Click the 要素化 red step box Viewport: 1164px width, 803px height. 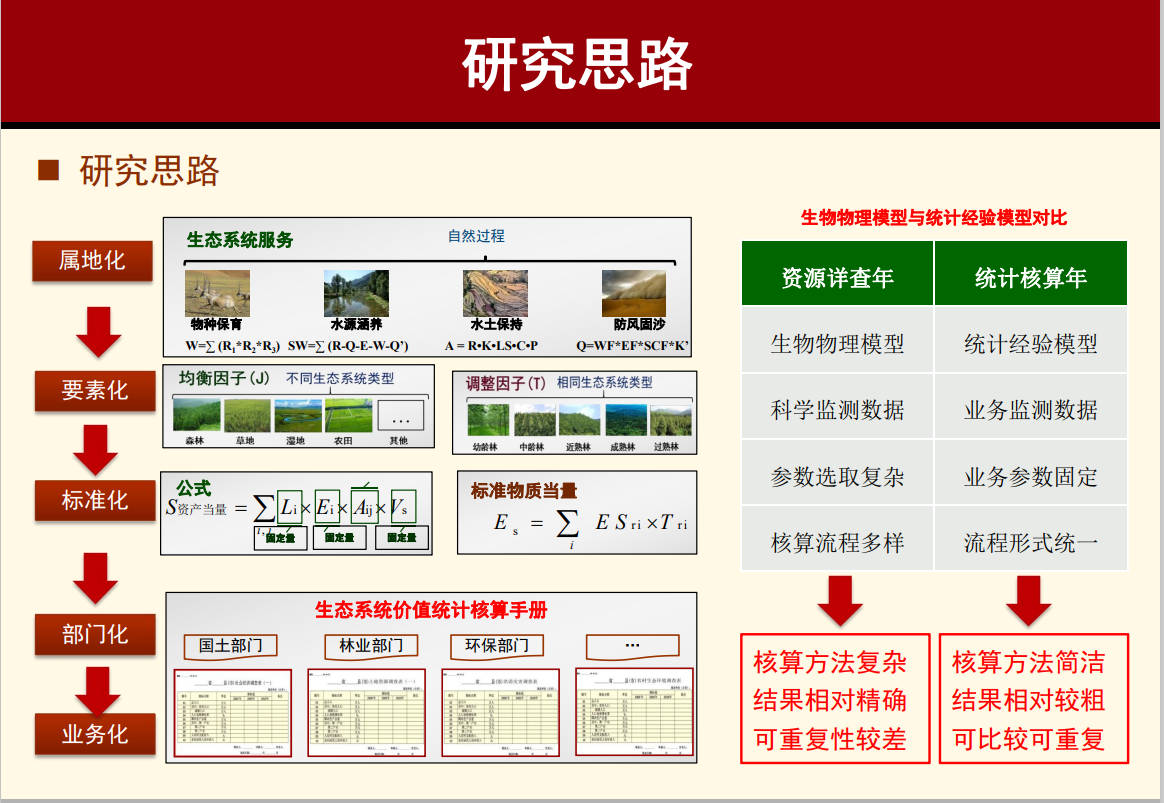coord(95,390)
